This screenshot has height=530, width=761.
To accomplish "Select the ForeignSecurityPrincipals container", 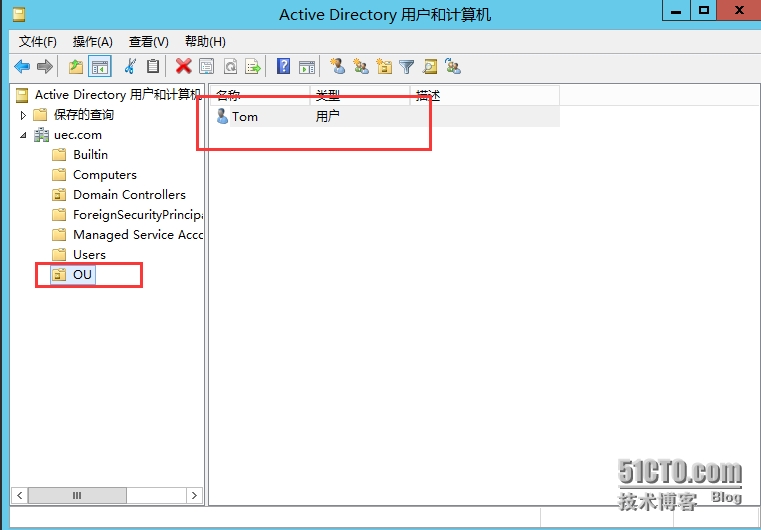I will click(127, 215).
